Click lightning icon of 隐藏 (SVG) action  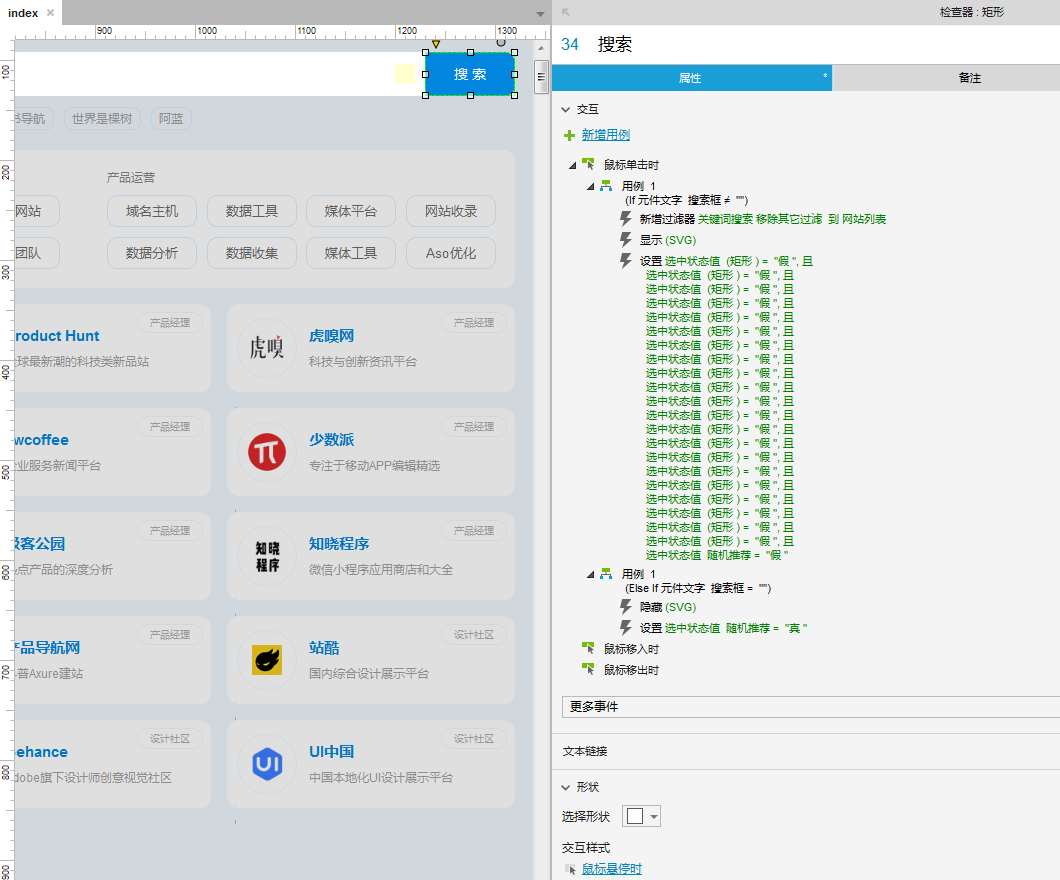pos(626,606)
